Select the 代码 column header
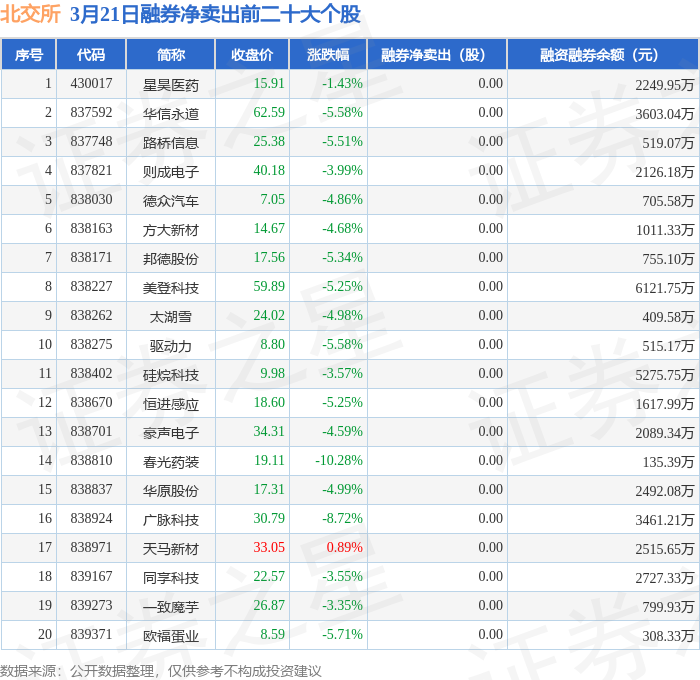The height and width of the screenshot is (680, 700). (91, 55)
